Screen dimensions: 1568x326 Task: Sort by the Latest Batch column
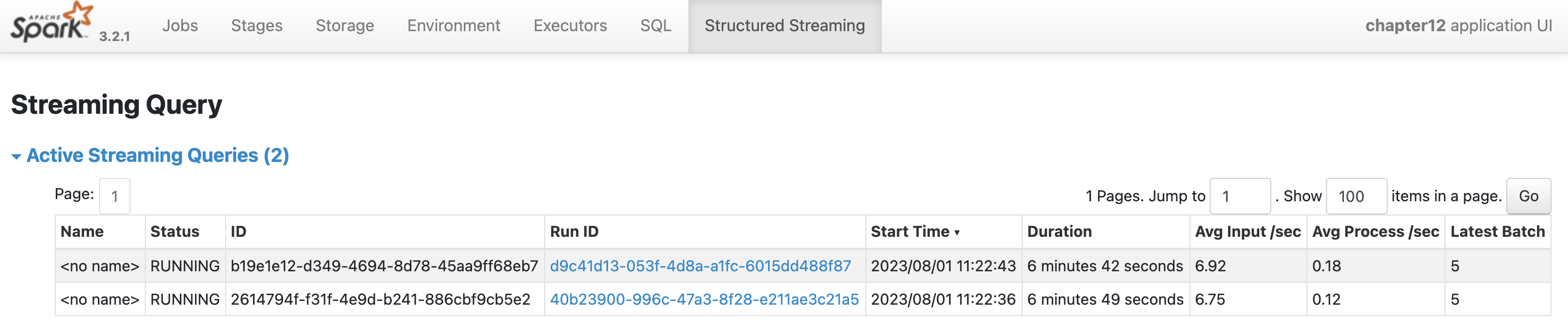(x=1497, y=231)
